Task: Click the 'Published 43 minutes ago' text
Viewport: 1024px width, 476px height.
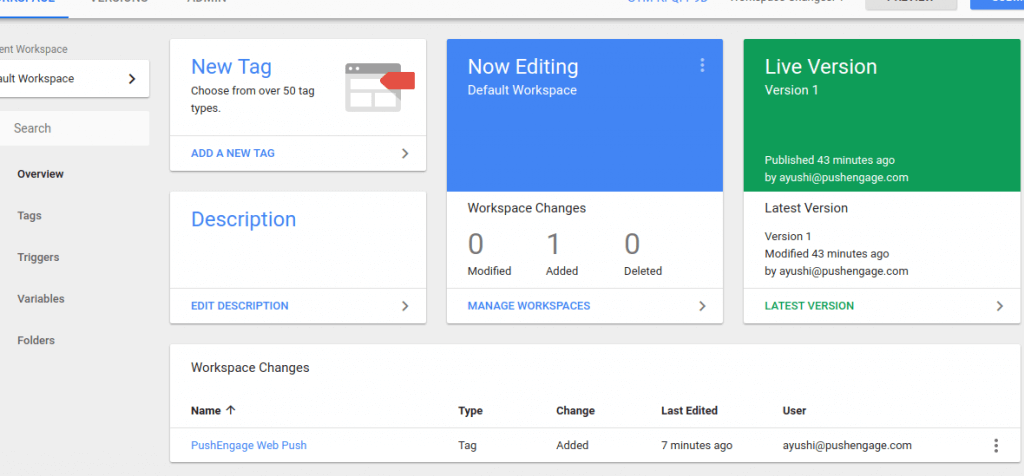Action: [830, 160]
